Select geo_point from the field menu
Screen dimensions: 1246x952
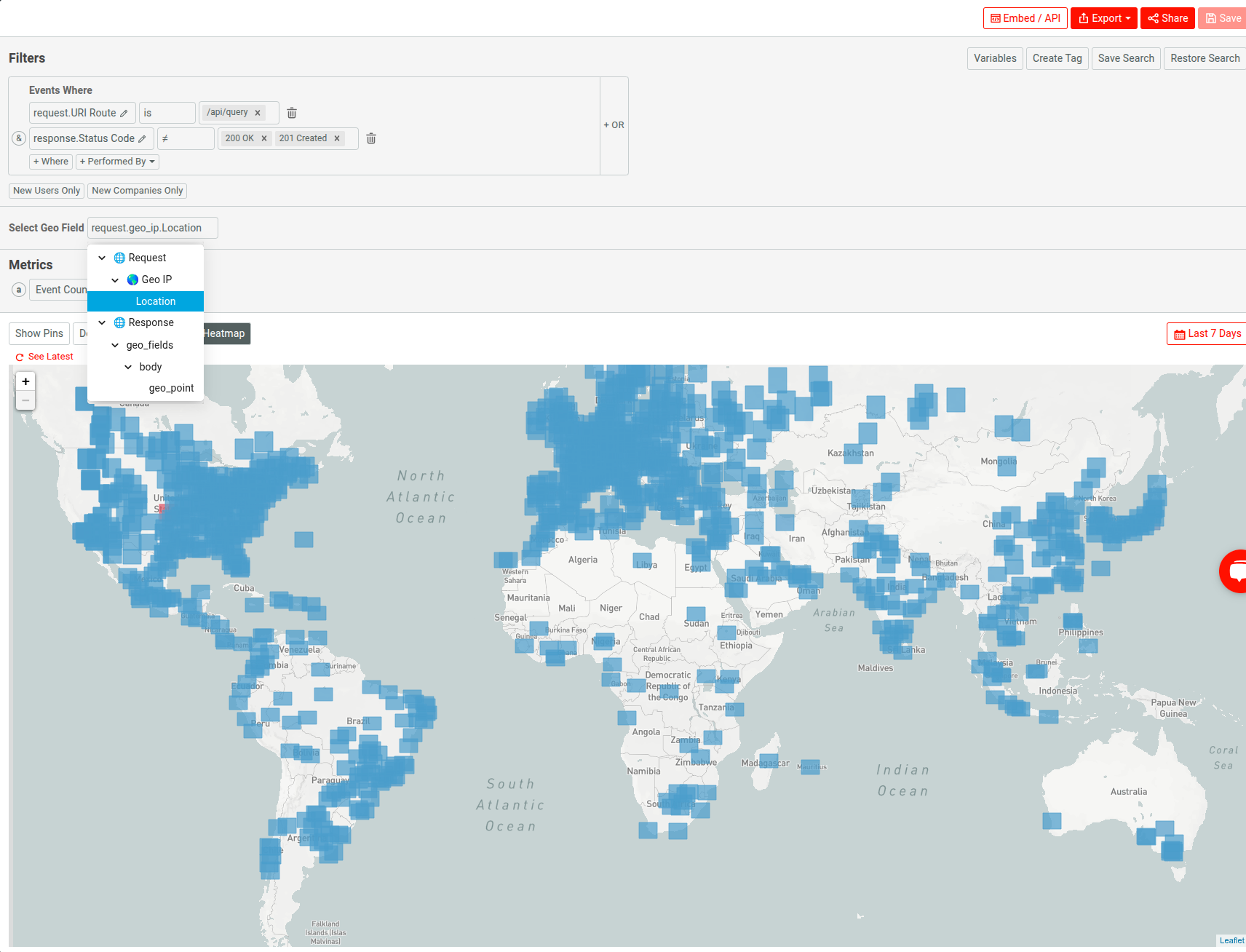point(171,388)
